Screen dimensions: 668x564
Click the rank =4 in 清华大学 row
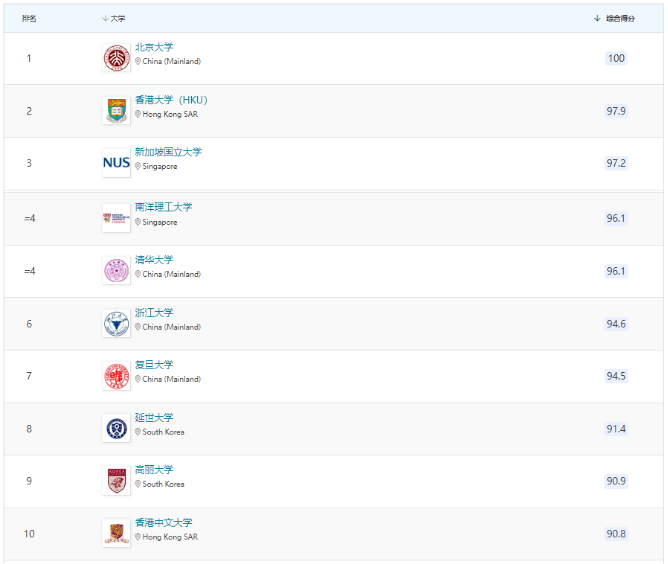(x=29, y=271)
